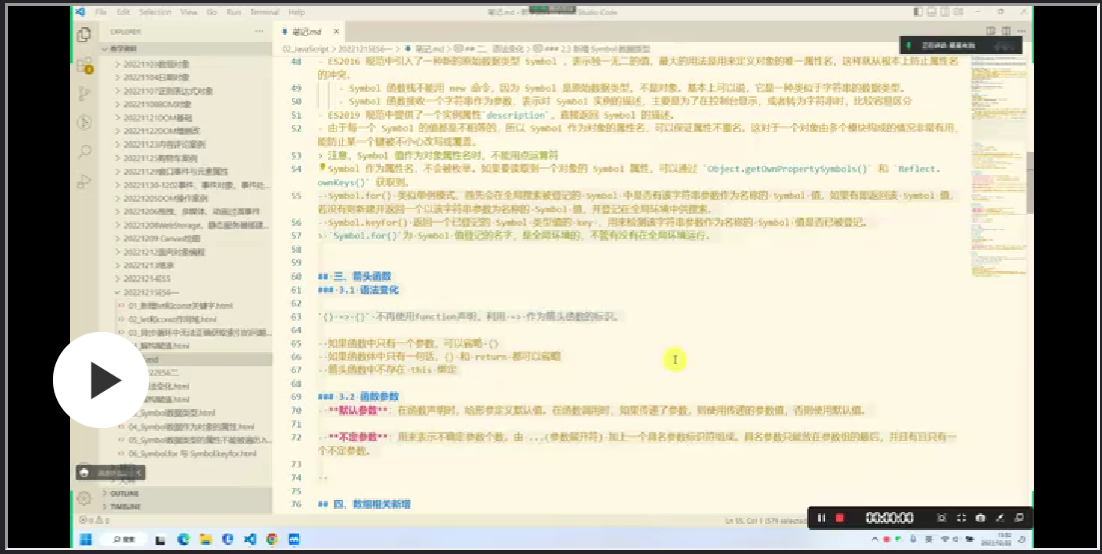
Task: Open the Selection menu
Action: point(155,12)
